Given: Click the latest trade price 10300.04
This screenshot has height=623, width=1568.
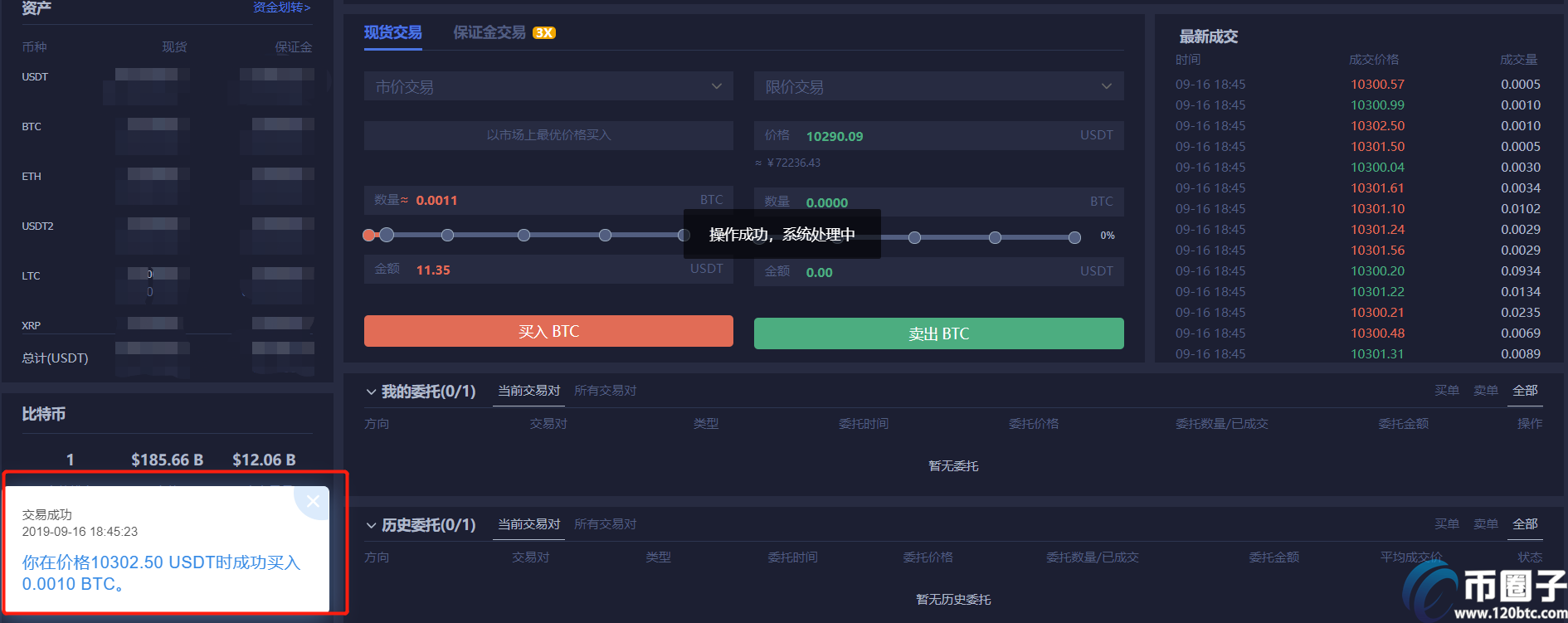Looking at the screenshot, I should (x=1377, y=168).
